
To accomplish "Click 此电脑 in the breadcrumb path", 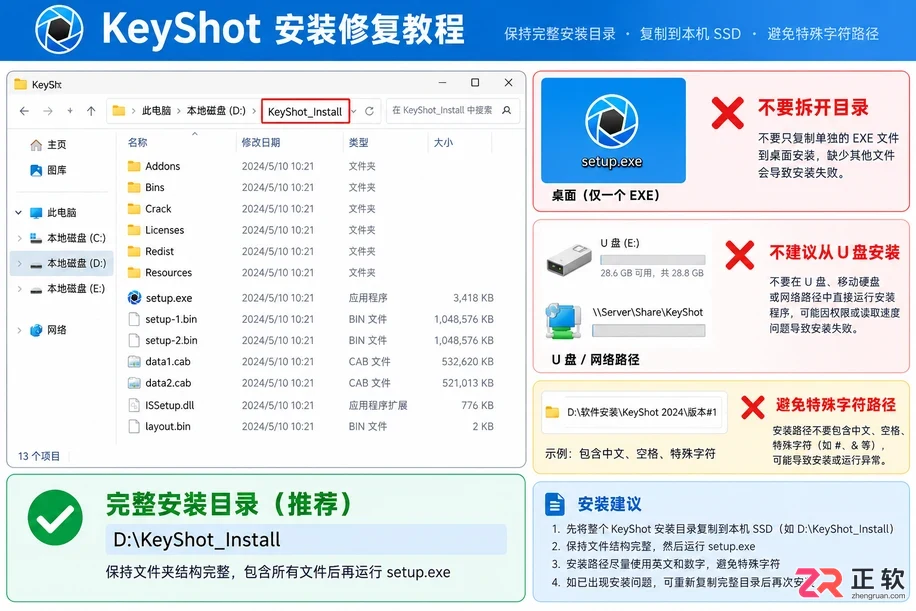I will pos(156,111).
